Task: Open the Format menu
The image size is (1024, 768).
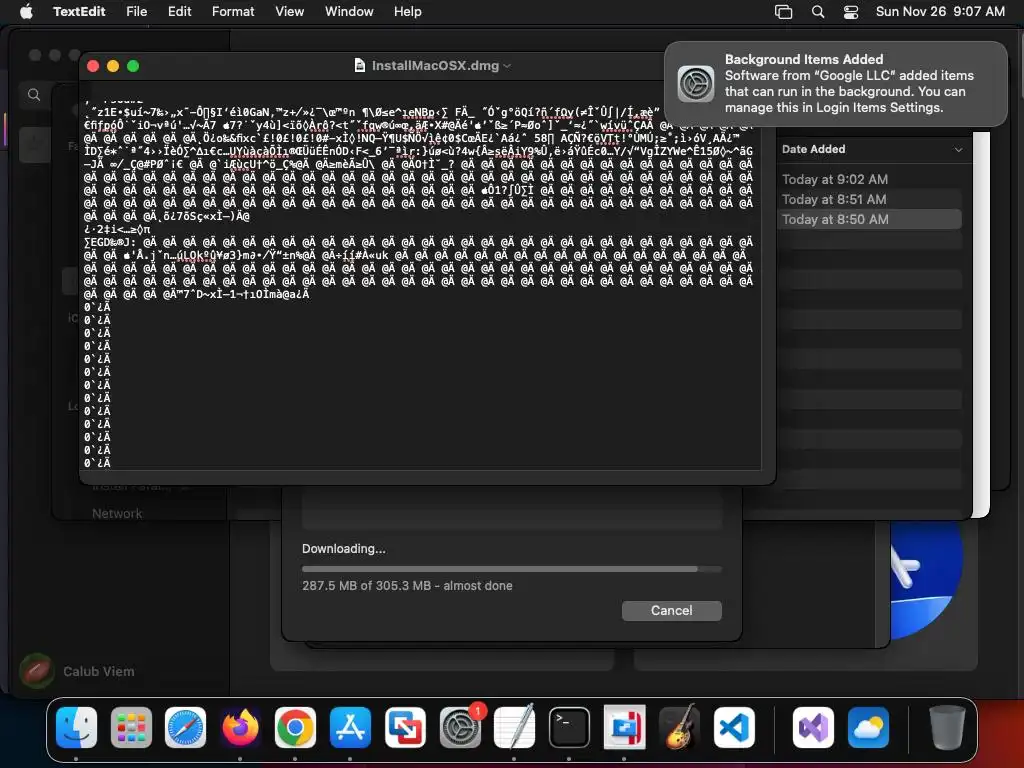Action: click(x=233, y=11)
